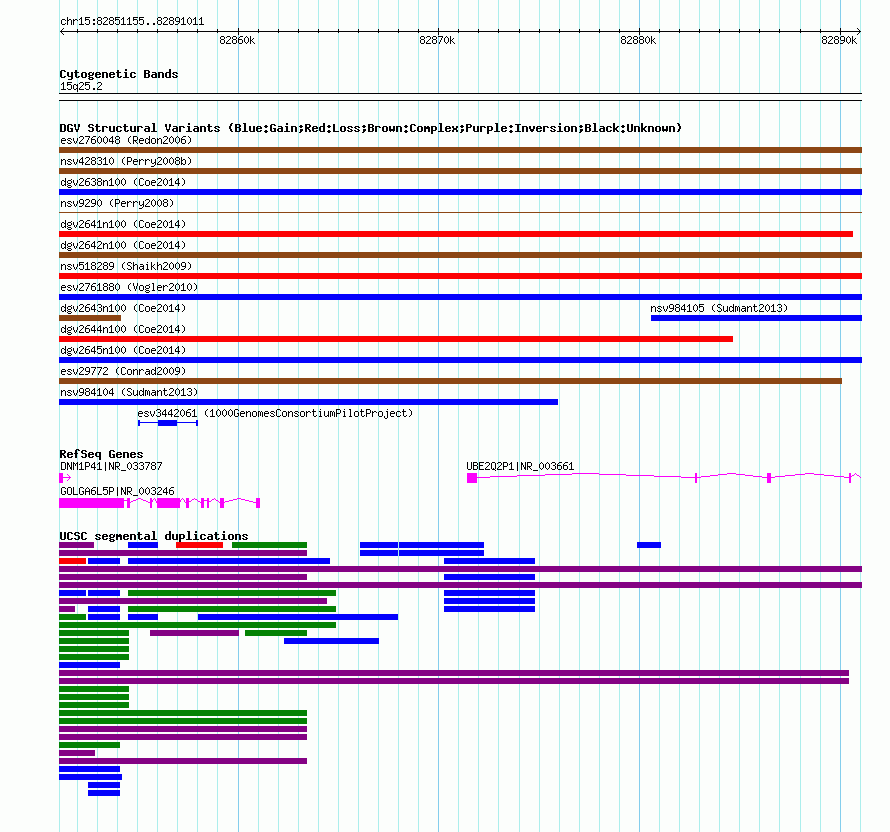Click the nsv428310 (Perry2008b) label
890x832 pixels.
126,161
